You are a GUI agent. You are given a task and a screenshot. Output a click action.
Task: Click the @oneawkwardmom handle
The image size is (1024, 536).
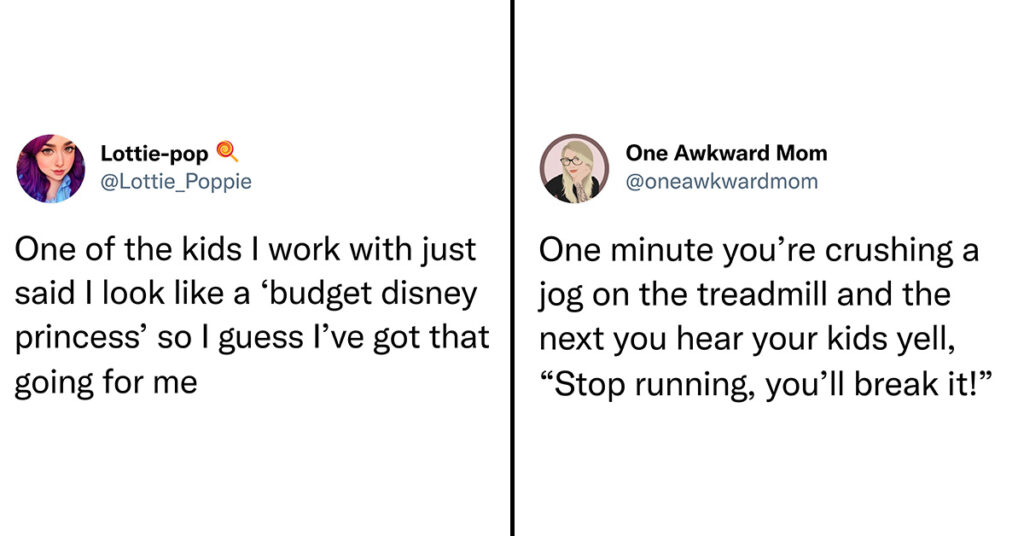721,181
